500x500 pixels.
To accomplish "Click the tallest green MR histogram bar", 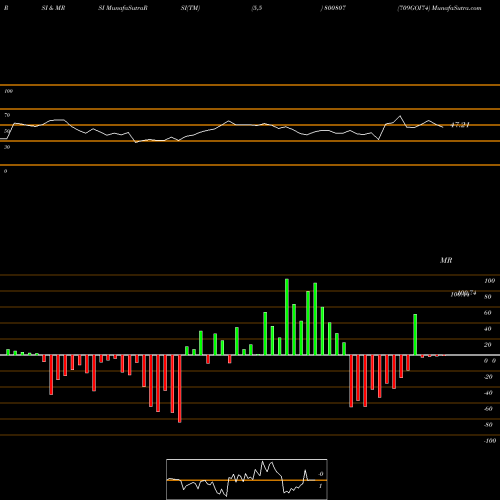I will tap(287, 317).
